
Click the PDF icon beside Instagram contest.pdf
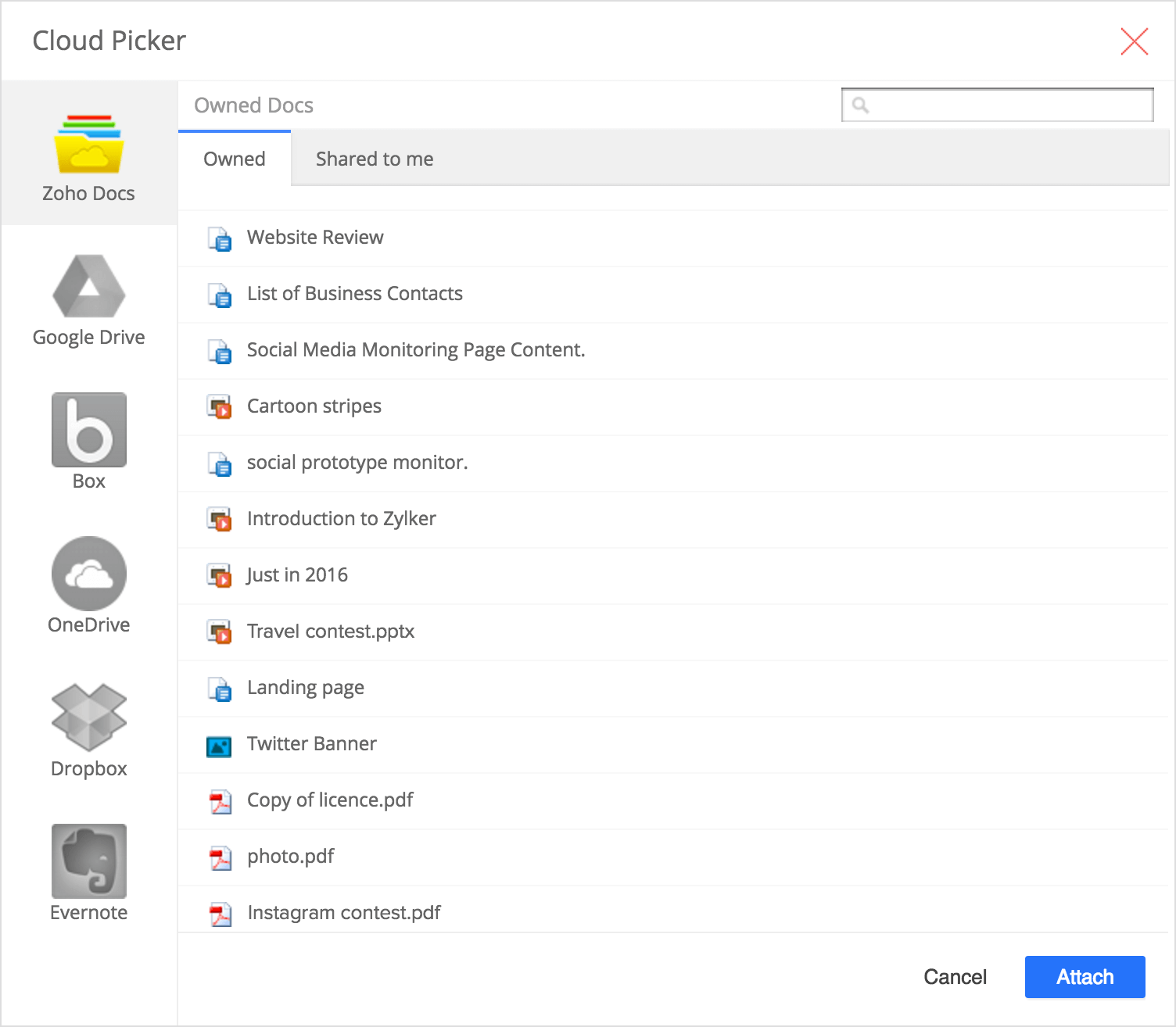point(220,914)
